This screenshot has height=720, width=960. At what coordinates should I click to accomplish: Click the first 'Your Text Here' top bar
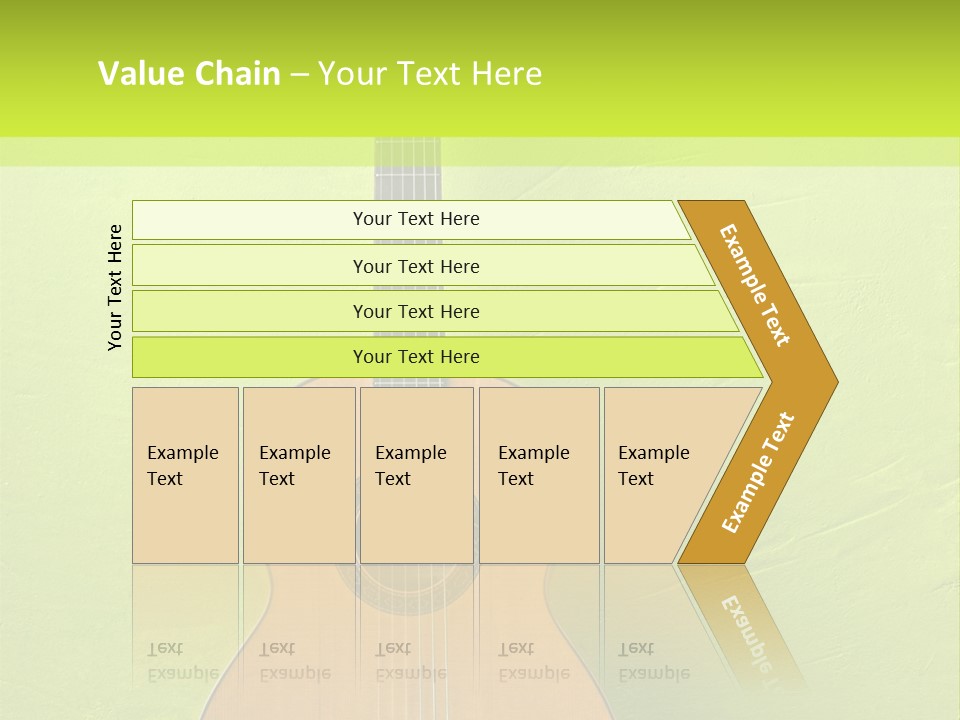(x=411, y=220)
